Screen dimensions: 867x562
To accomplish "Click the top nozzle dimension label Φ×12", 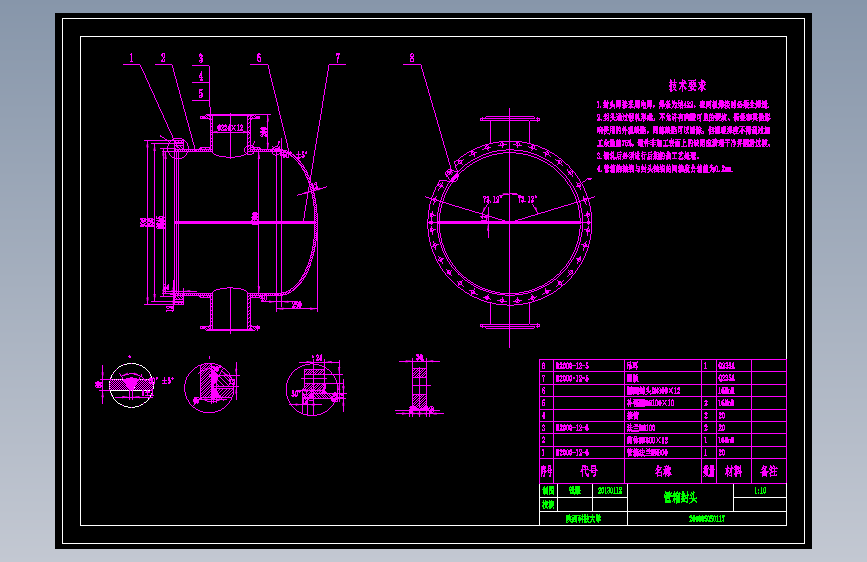I will click(230, 128).
